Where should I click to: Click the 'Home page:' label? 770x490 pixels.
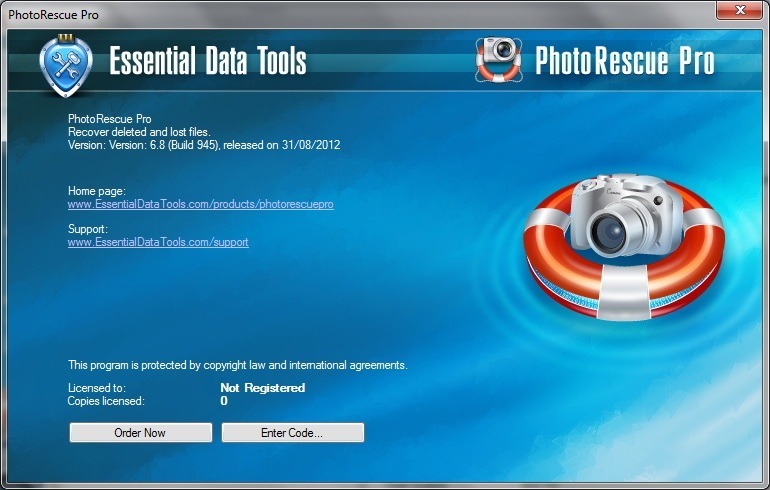(x=97, y=191)
